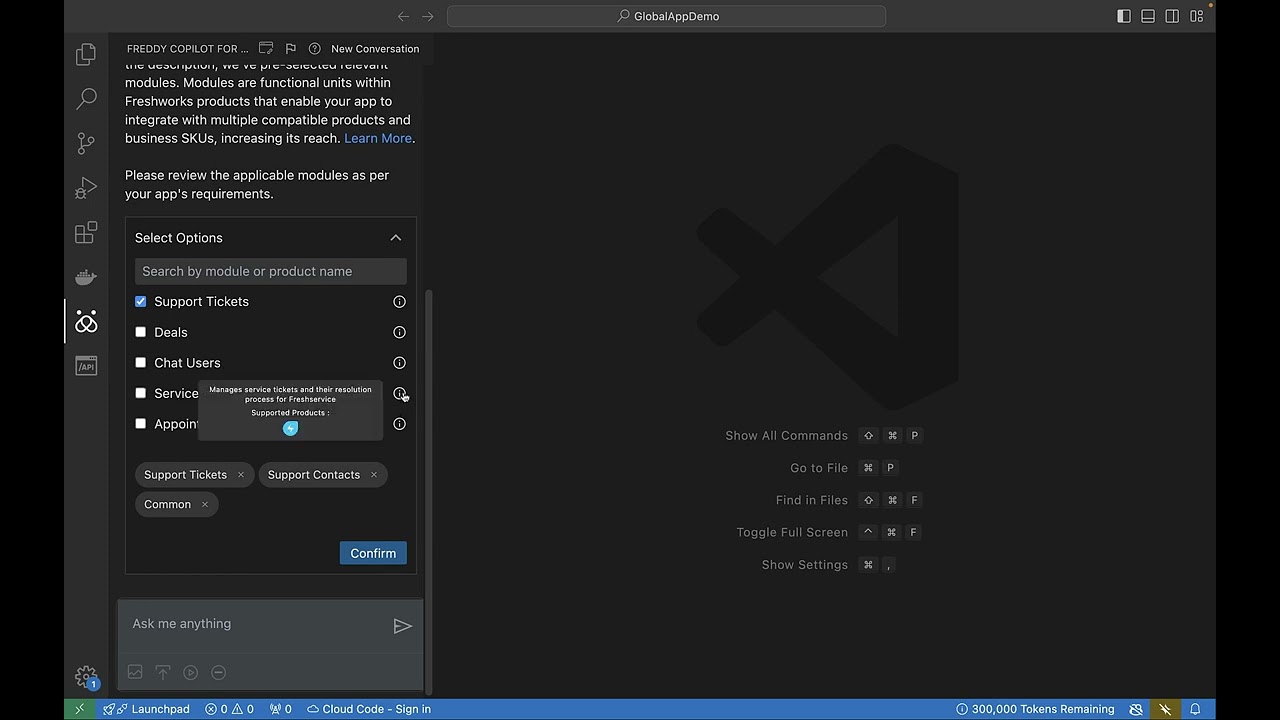Check the Deals checkbox
This screenshot has width=1280, height=720.
click(x=140, y=332)
